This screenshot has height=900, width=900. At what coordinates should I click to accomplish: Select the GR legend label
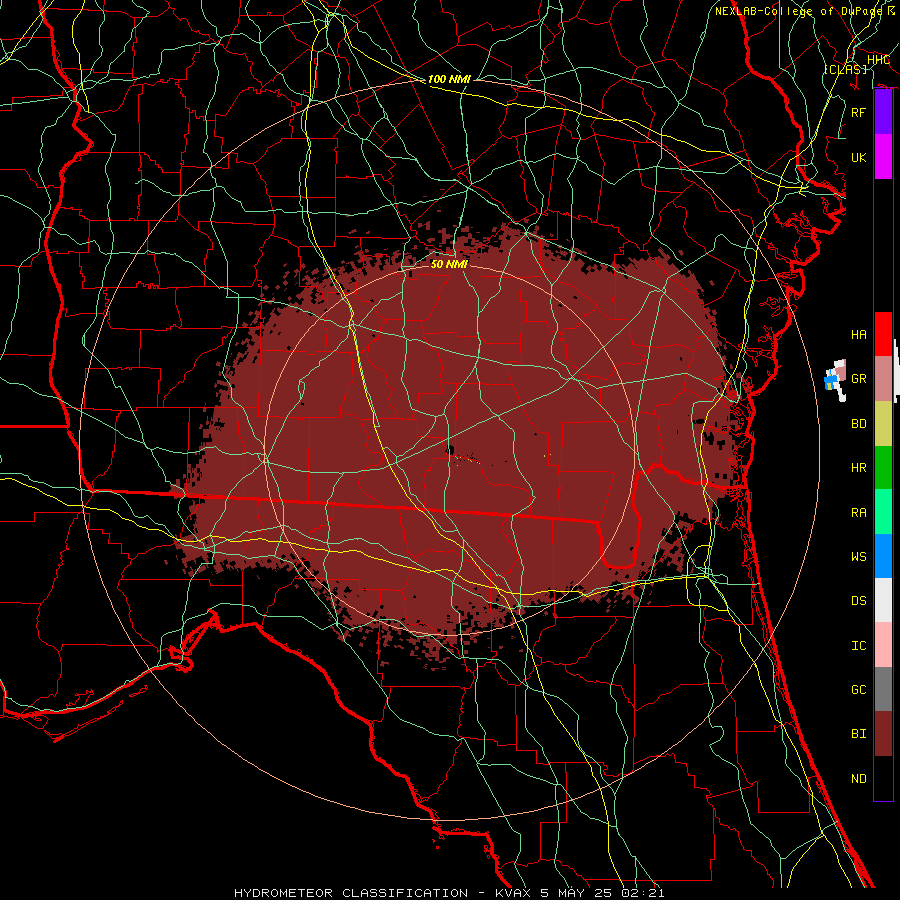pyautogui.click(x=859, y=379)
